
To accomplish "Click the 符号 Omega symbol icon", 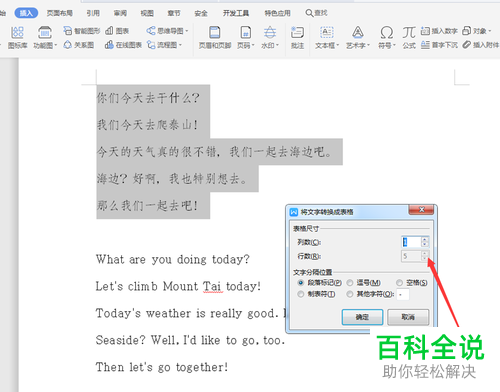I will pyautogui.click(x=386, y=33).
